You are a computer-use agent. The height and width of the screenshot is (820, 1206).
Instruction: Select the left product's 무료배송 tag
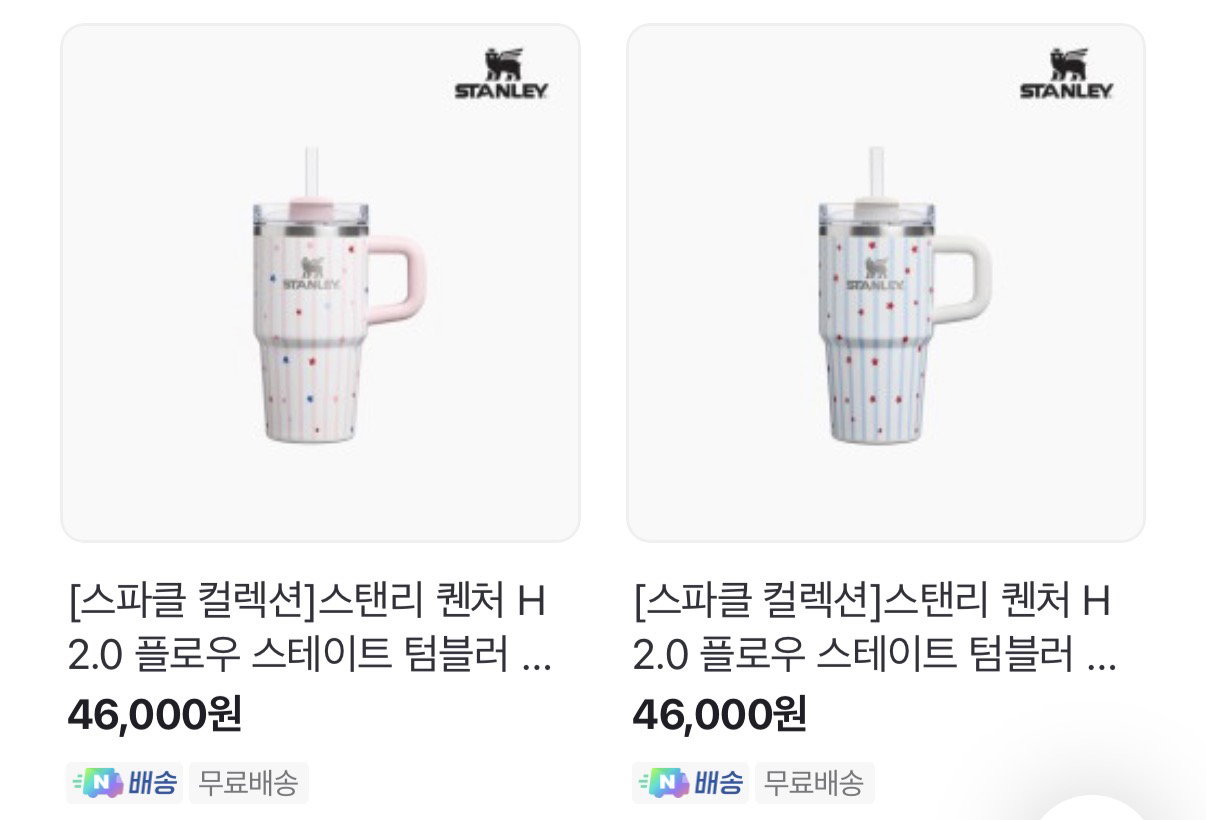point(248,783)
